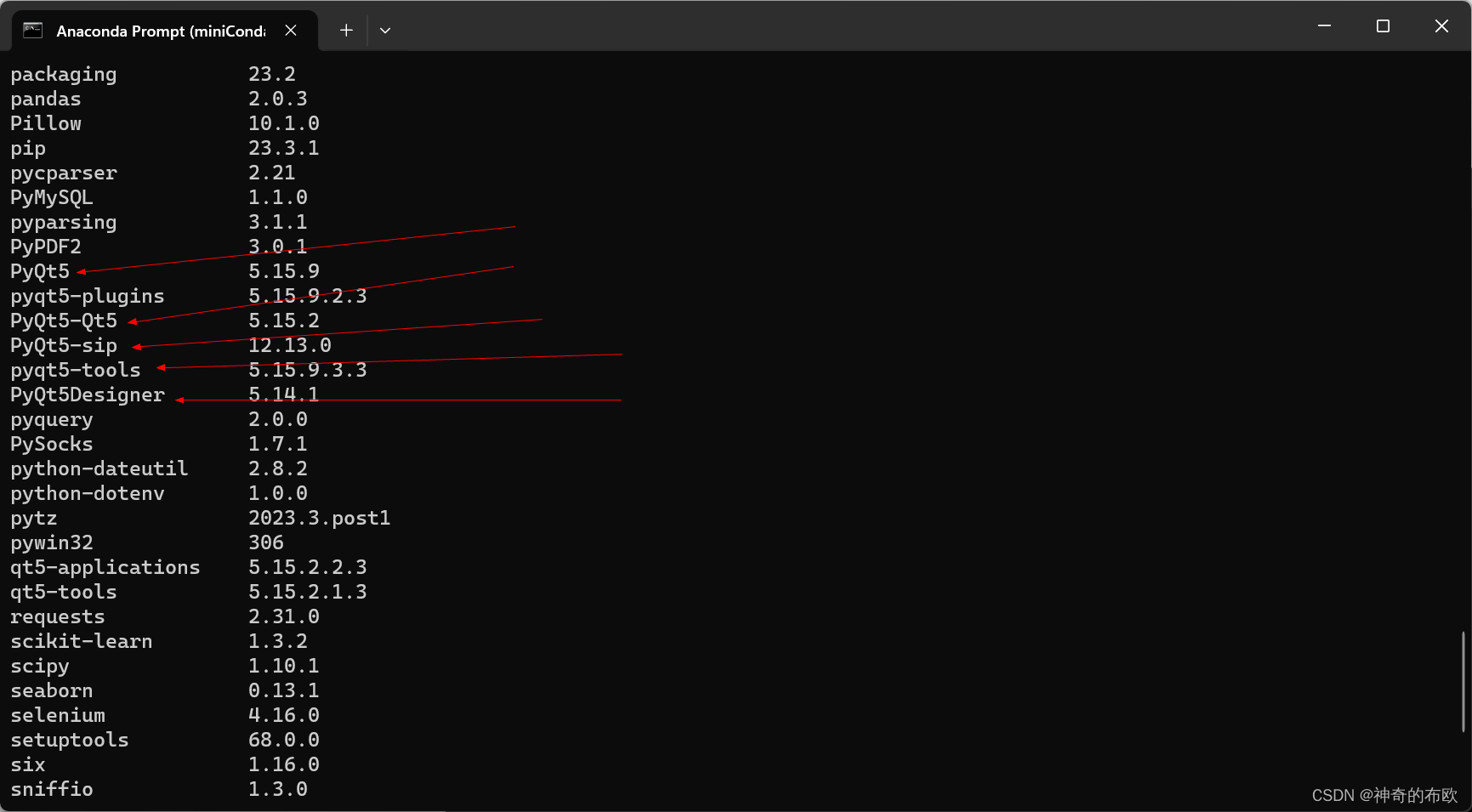Screen dimensions: 1472x812
Task: Click version '5.14.1' of PyQt5Designer
Action: [284, 395]
